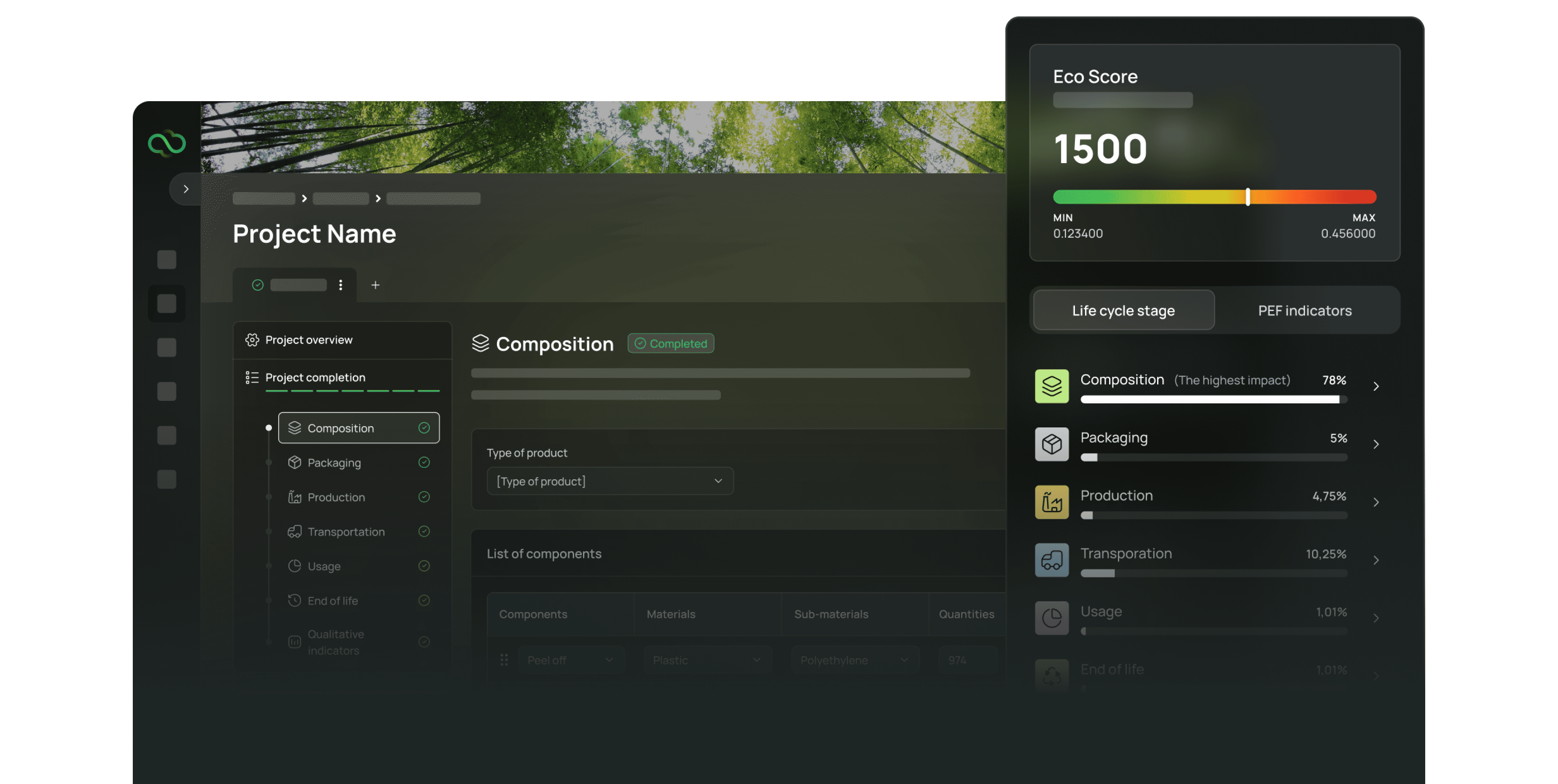Viewport: 1558px width, 784px height.
Task: Select the Life cycle stage tab
Action: tap(1123, 310)
